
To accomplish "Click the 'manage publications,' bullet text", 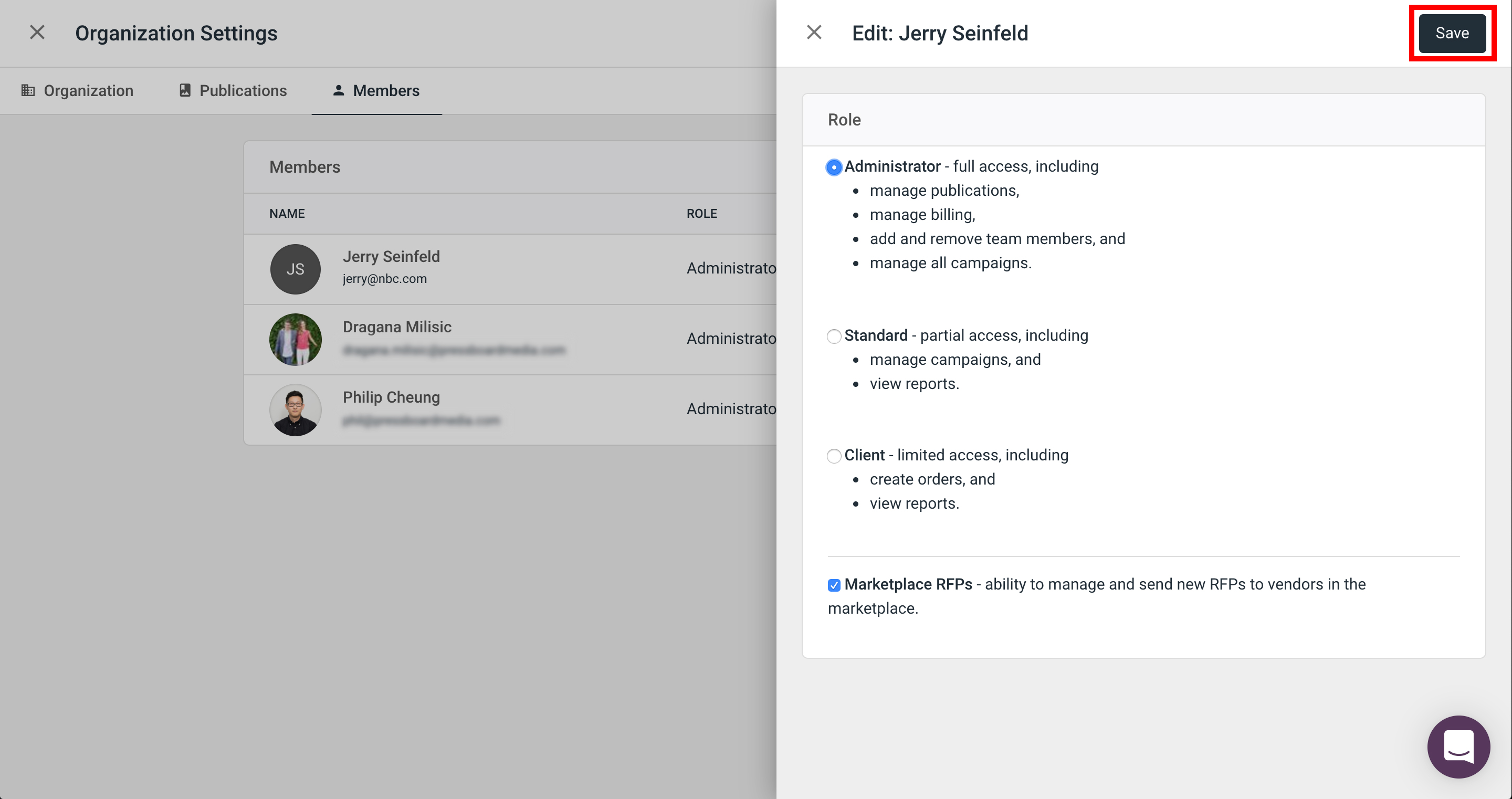I will (x=944, y=190).
